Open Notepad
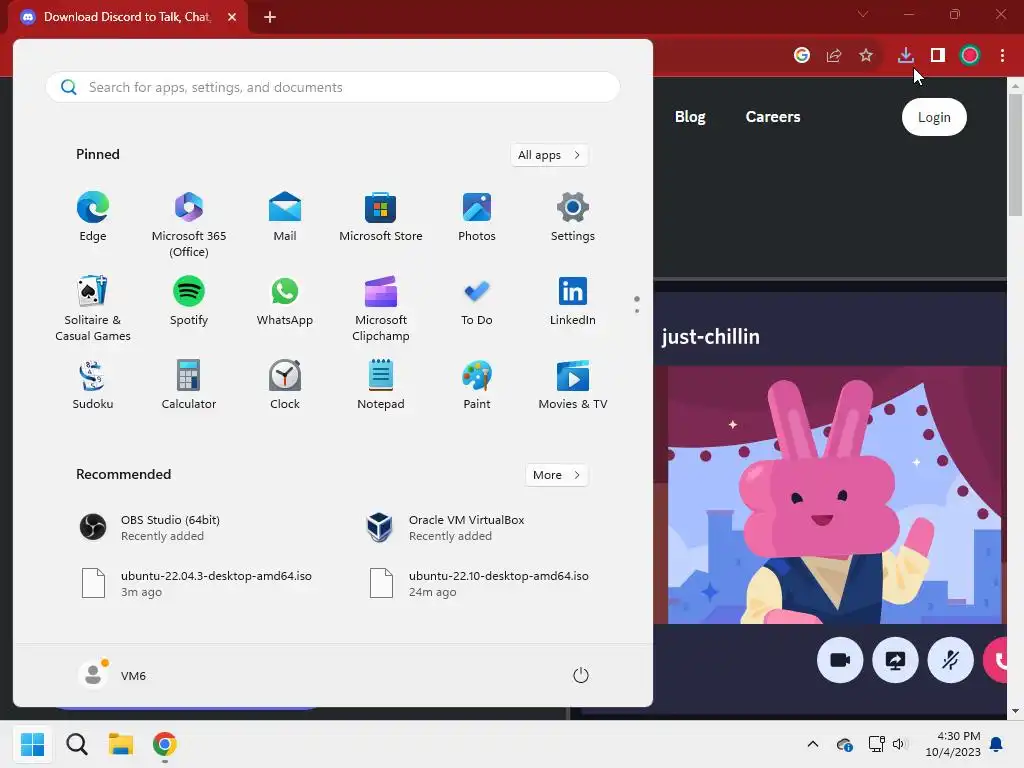Viewport: 1024px width, 768px height. (381, 385)
